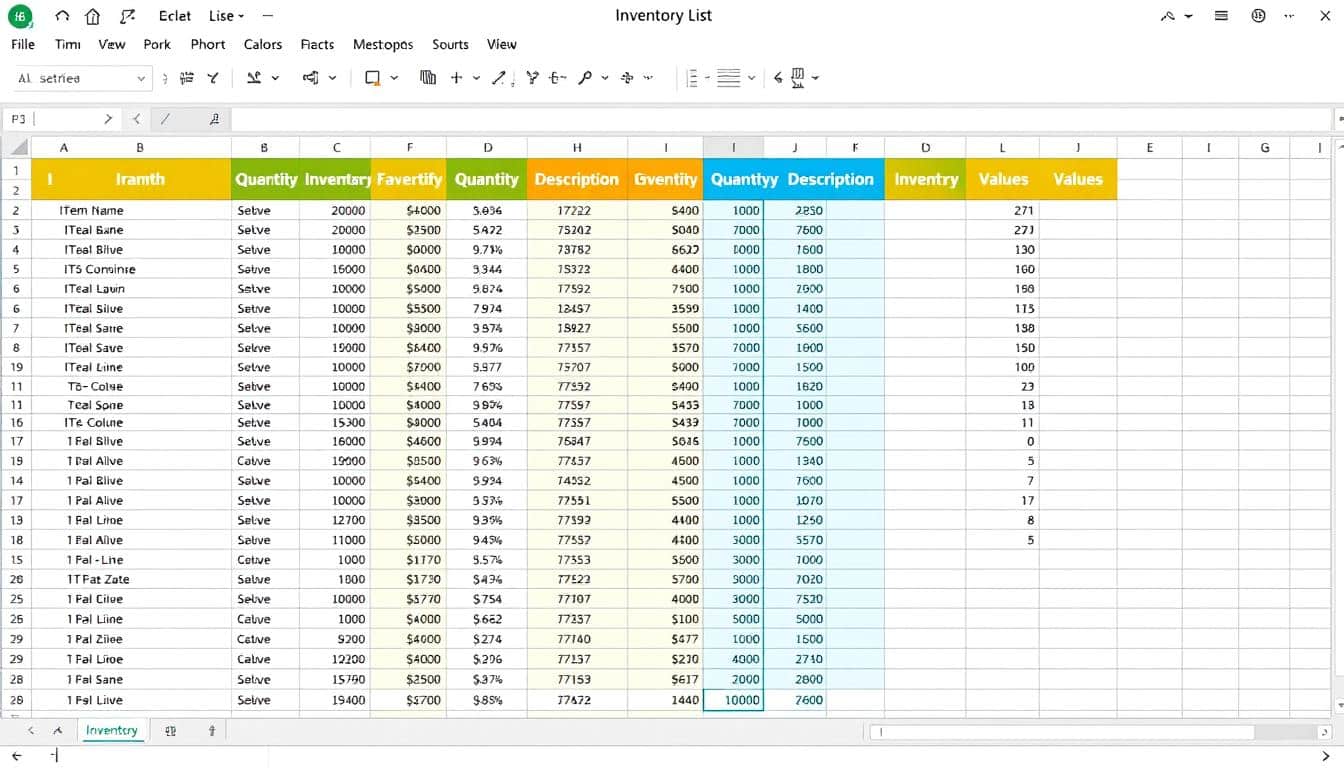Click the columns icon in toolbar
Viewport: 1344px width, 768px height.
428,77
